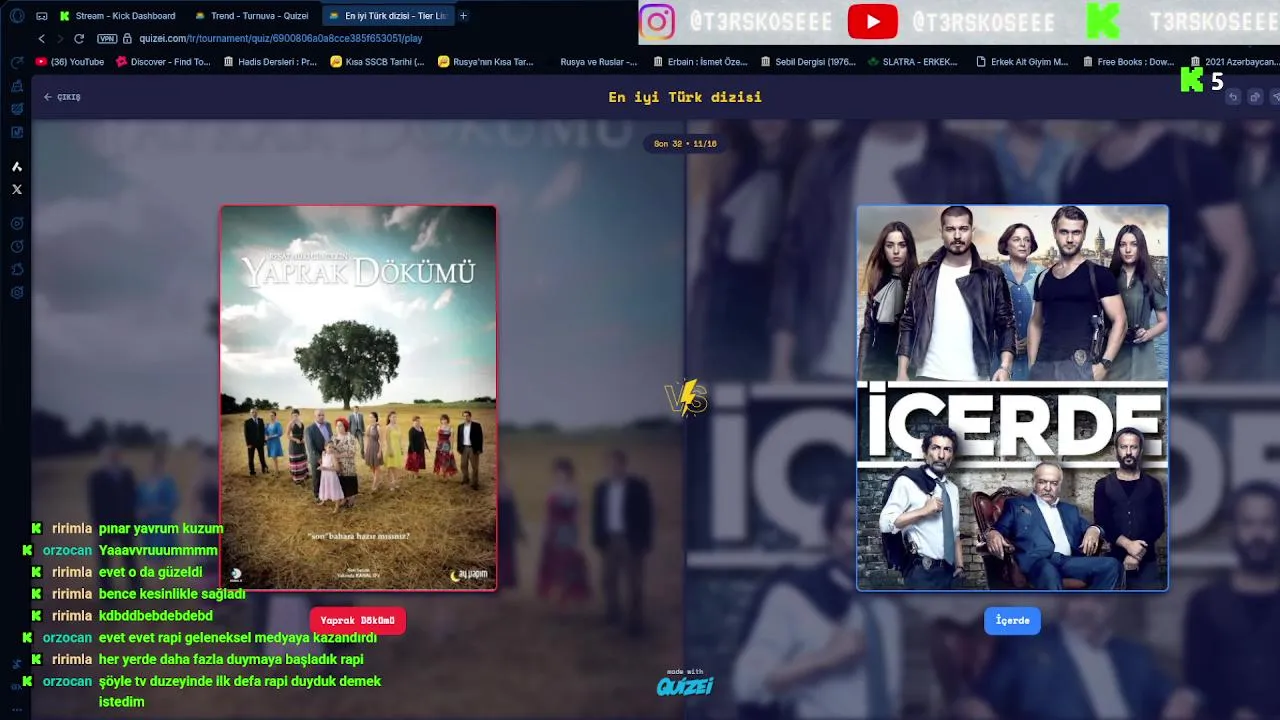Click the ÇIKIŞ exit button
The image size is (1280, 720).
pyautogui.click(x=62, y=97)
